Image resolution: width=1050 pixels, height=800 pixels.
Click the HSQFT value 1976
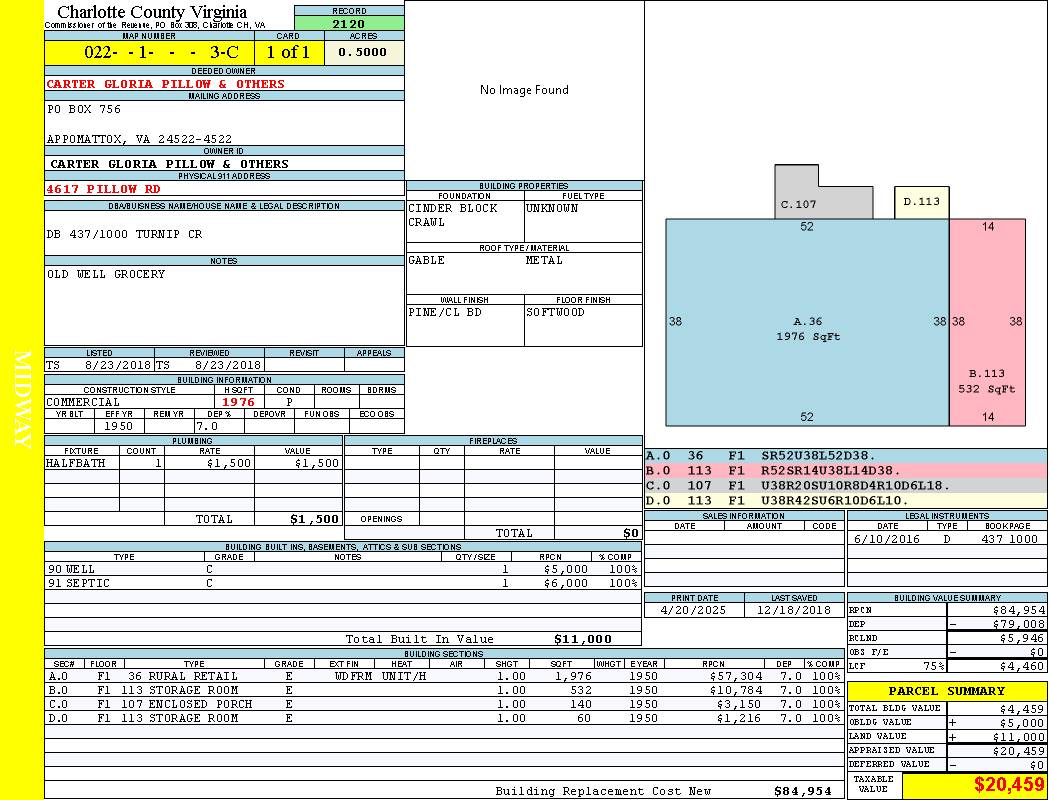pyautogui.click(x=238, y=402)
